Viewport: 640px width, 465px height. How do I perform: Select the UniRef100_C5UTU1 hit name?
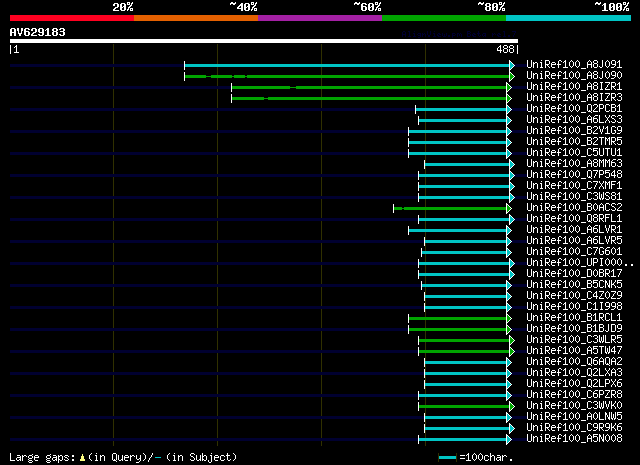pos(574,152)
